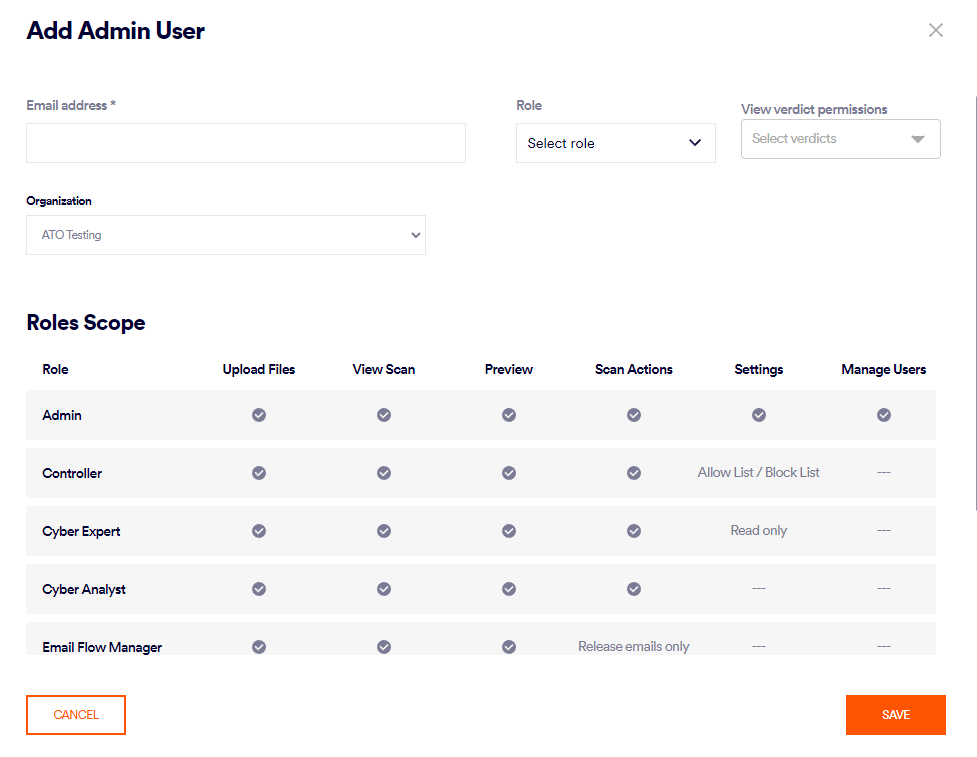The width and height of the screenshot is (977, 757).
Task: Click the Cyber Analyst row View Scan checkmark
Action: [x=384, y=589]
